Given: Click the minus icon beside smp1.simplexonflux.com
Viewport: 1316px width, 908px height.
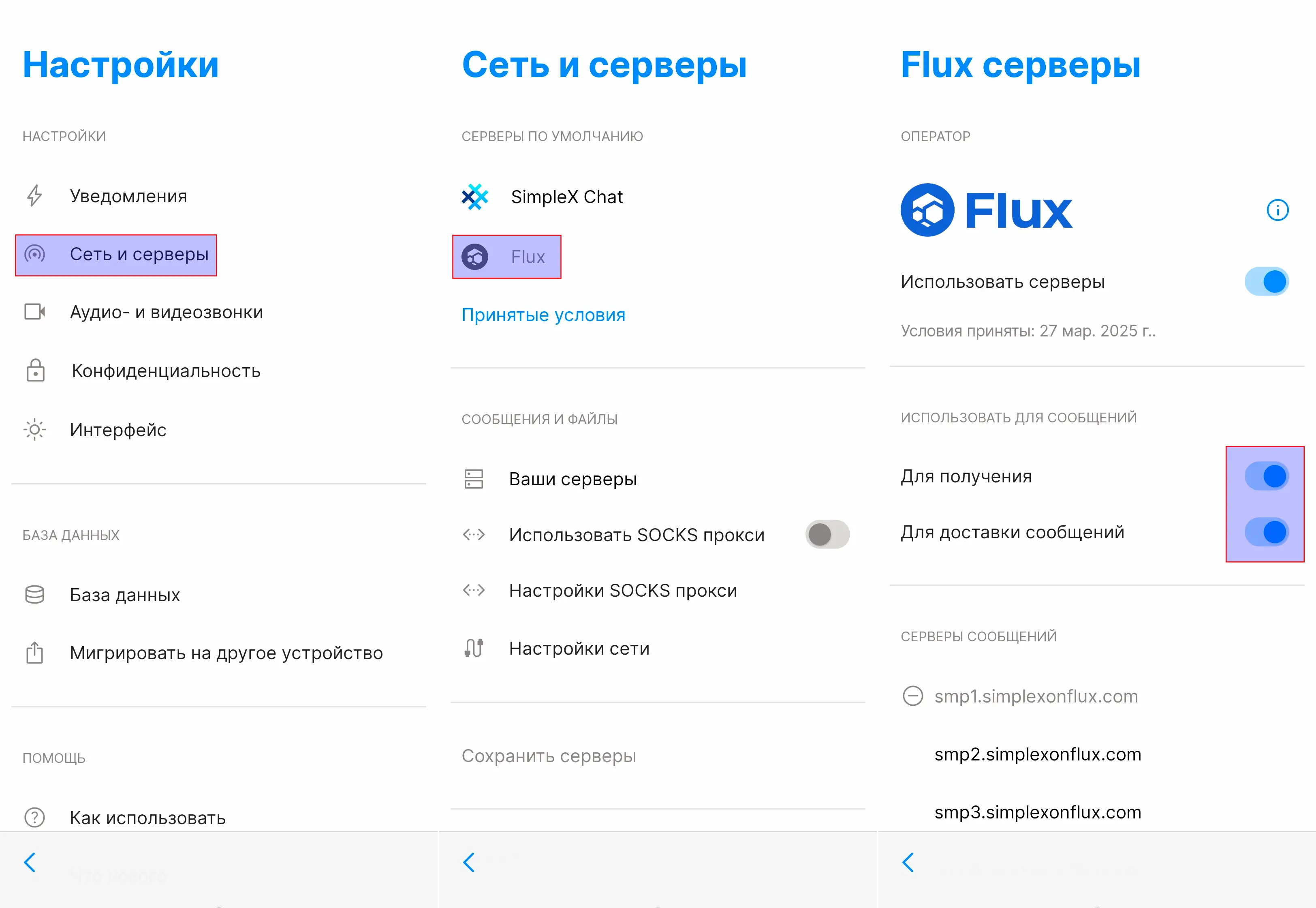Looking at the screenshot, I should click(x=913, y=696).
